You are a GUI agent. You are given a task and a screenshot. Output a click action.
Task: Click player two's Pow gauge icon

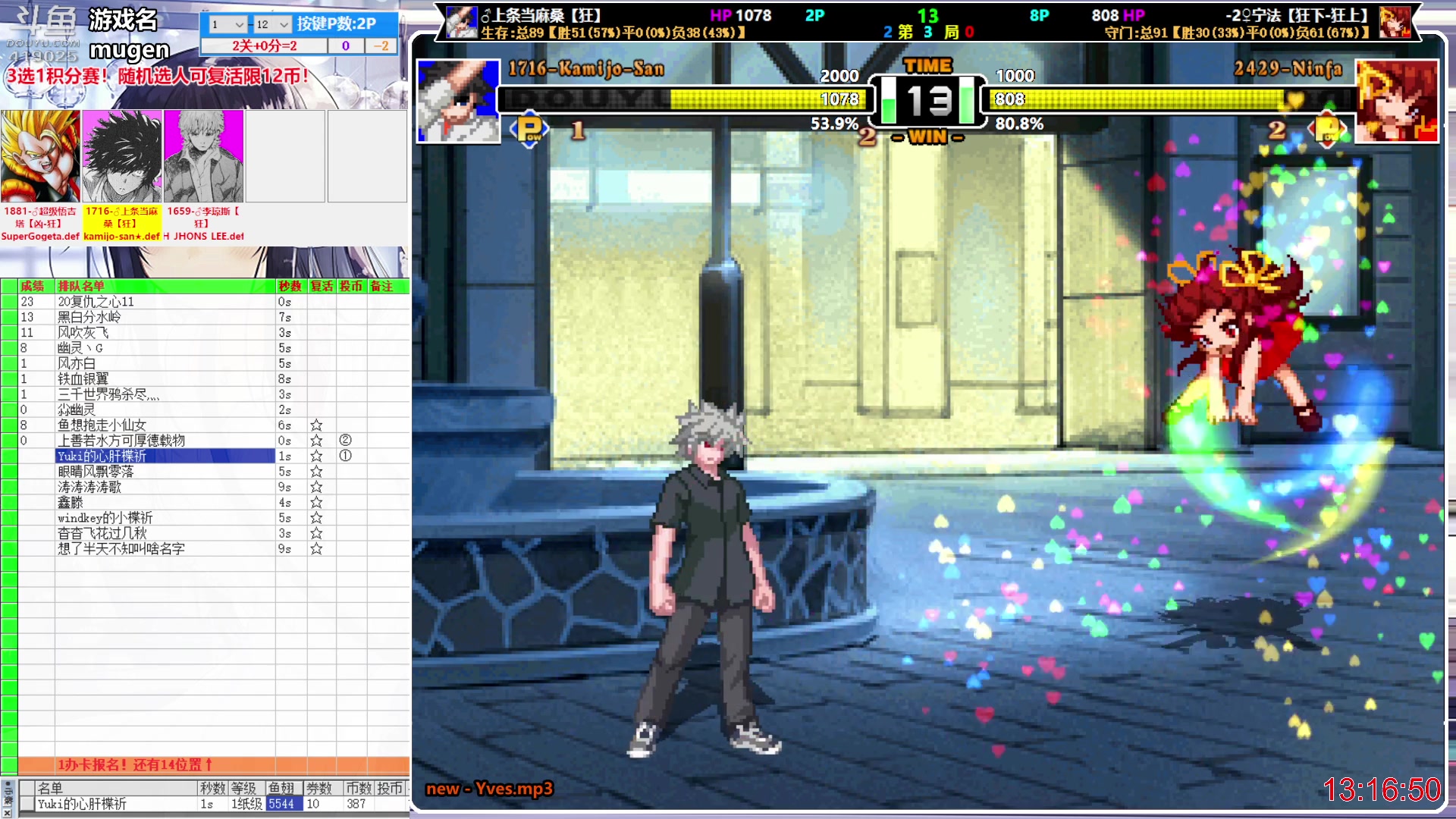click(1327, 130)
